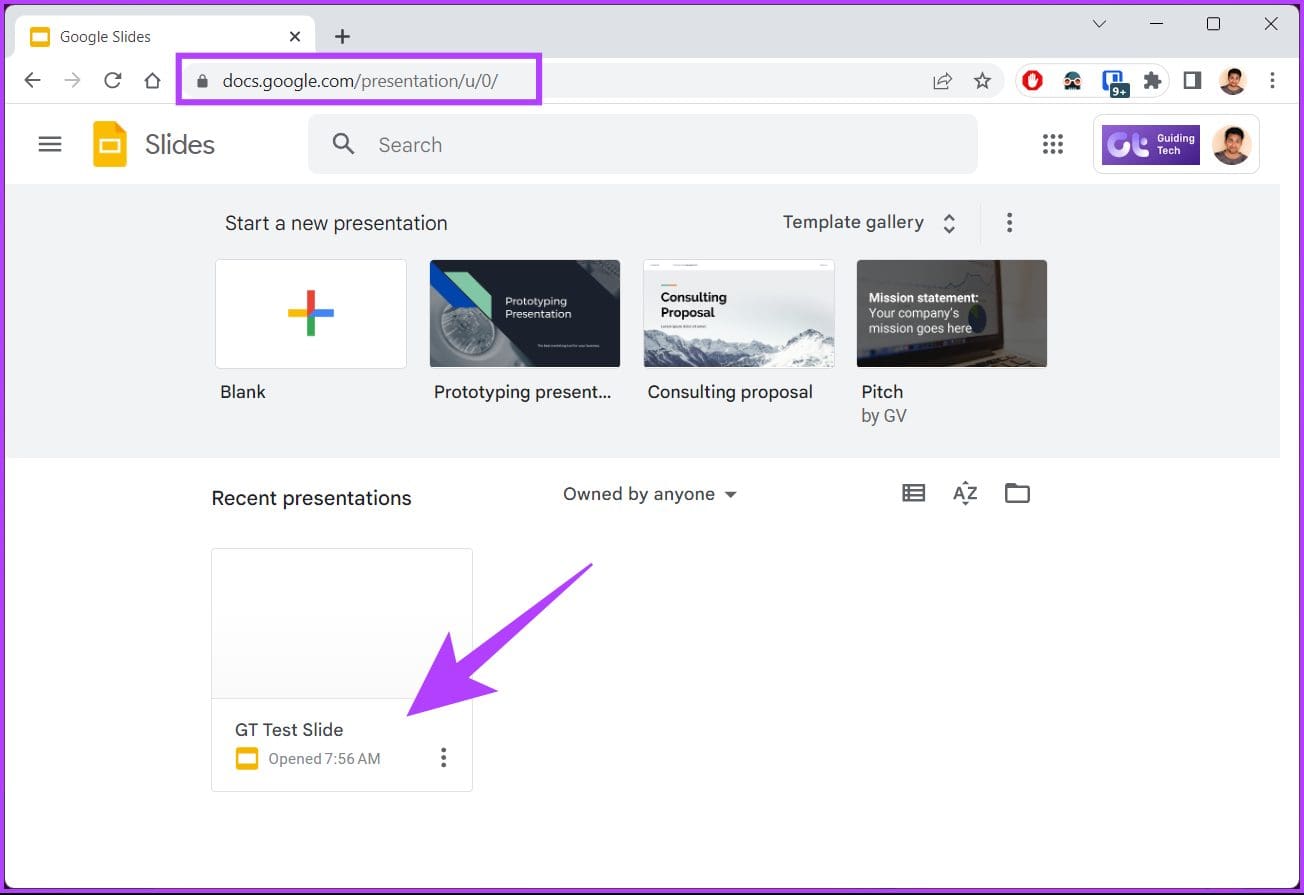Click the address bar URL
The height and width of the screenshot is (895, 1304).
360,81
